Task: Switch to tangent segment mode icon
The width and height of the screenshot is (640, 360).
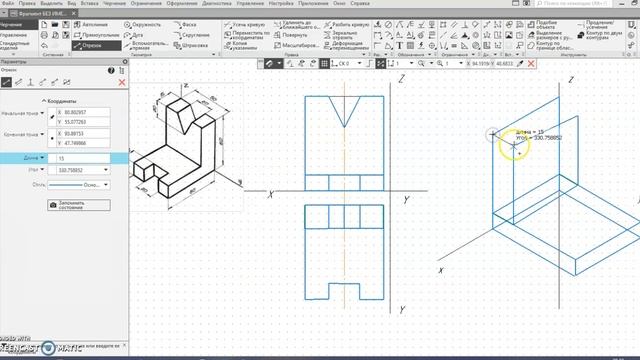Action: click(42, 82)
